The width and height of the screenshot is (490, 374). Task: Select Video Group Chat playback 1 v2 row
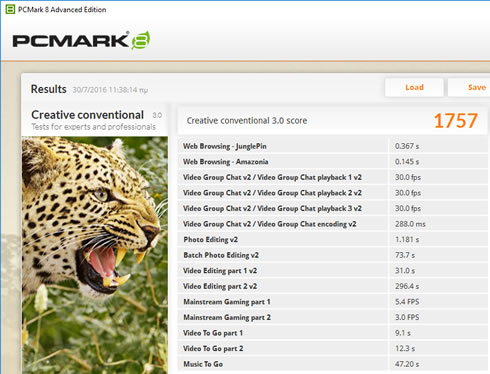point(332,177)
